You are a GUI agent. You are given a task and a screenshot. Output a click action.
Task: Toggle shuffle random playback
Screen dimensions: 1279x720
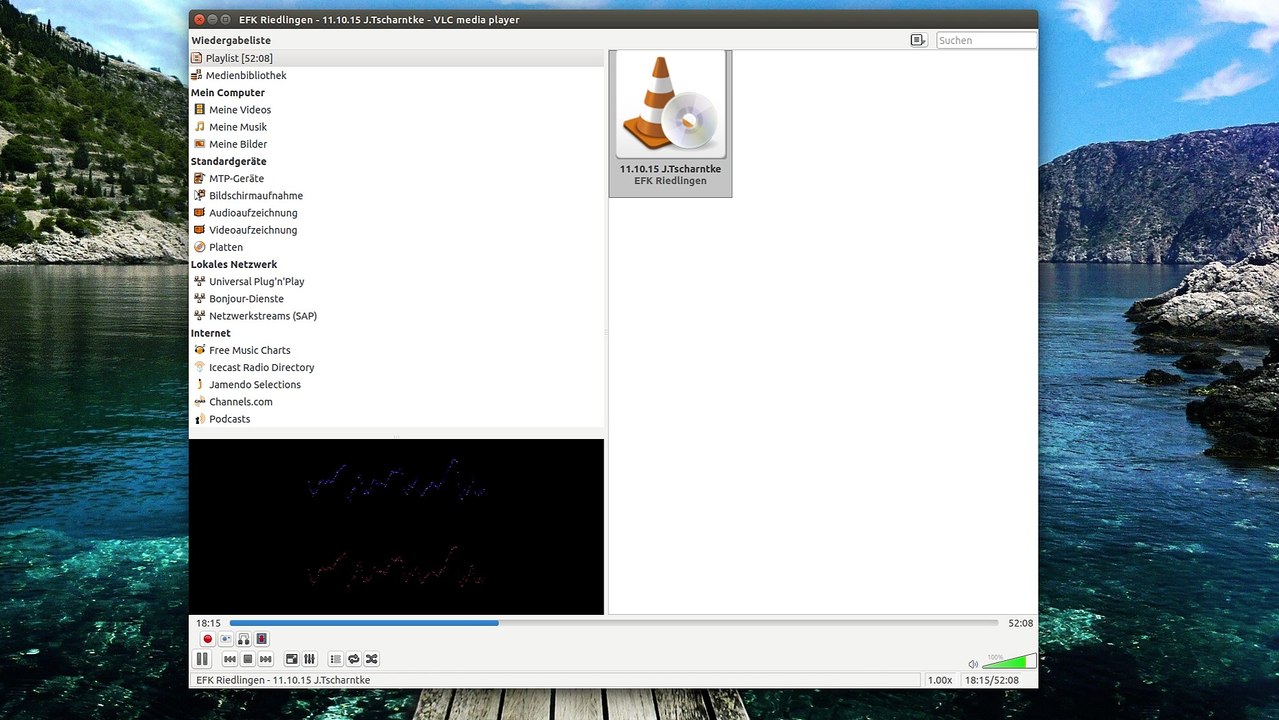(x=372, y=659)
